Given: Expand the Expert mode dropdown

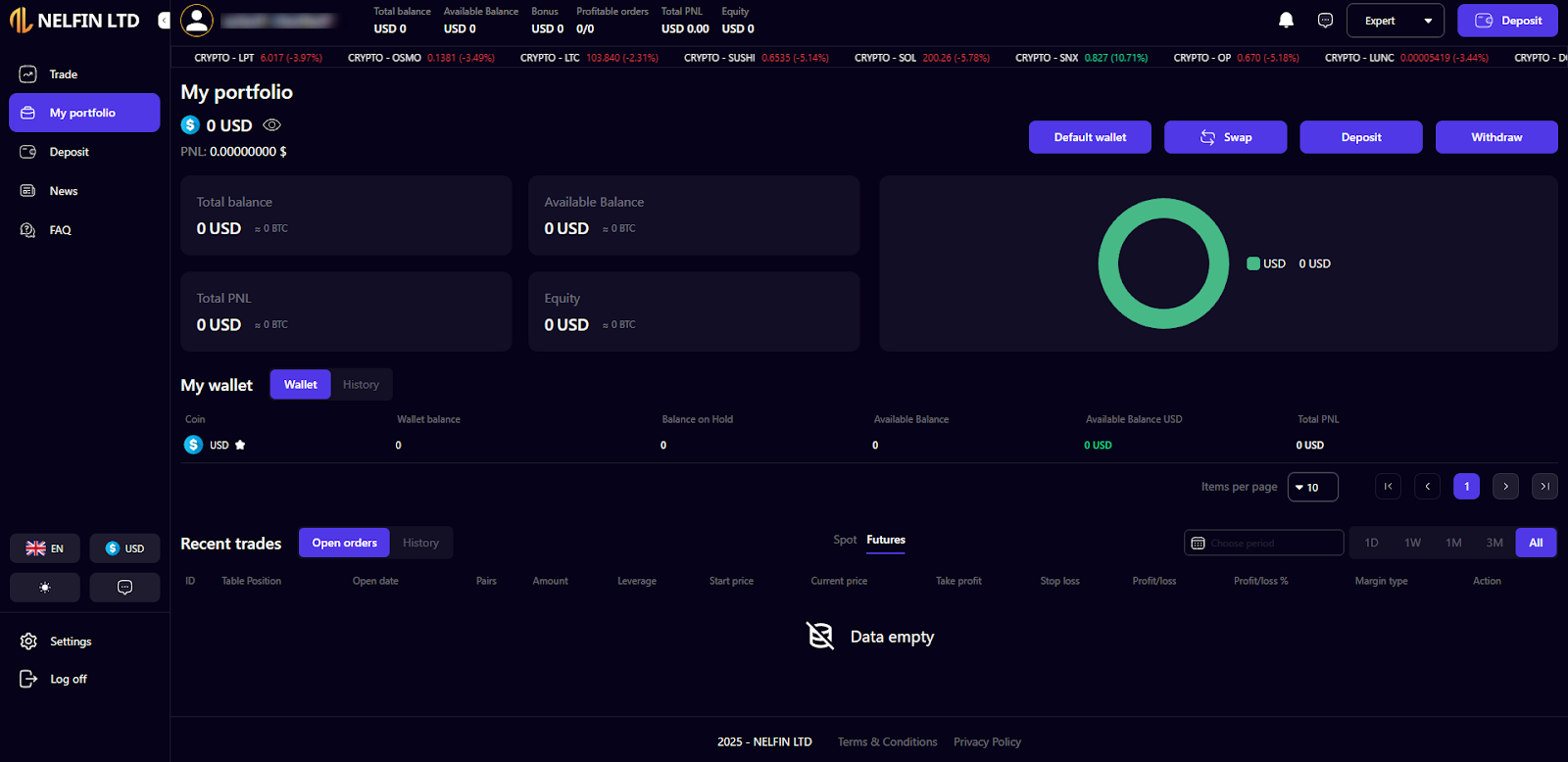Looking at the screenshot, I should point(1396,21).
